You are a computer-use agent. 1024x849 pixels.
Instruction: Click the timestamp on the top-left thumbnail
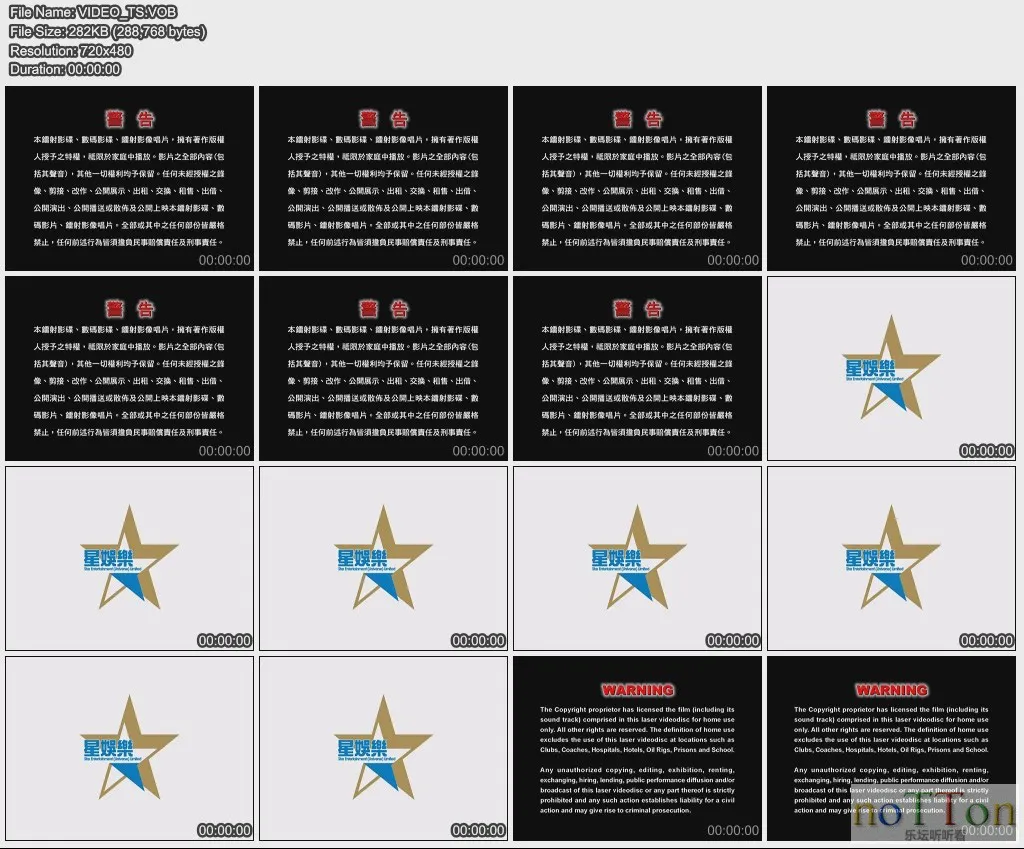click(225, 260)
